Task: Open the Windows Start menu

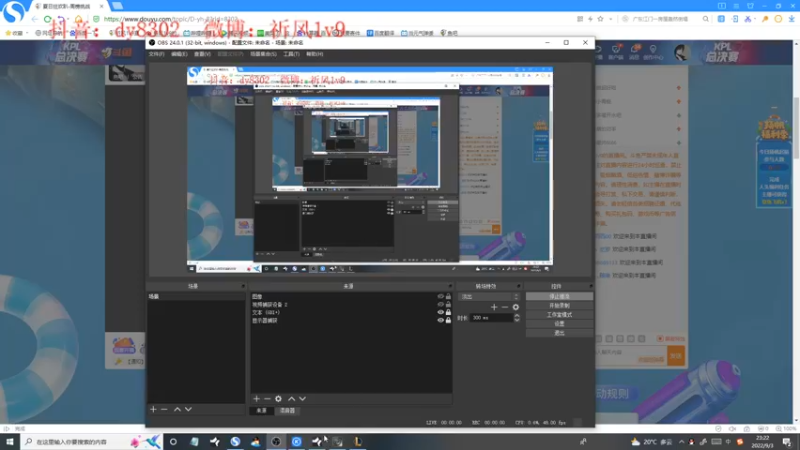Action: [10, 441]
